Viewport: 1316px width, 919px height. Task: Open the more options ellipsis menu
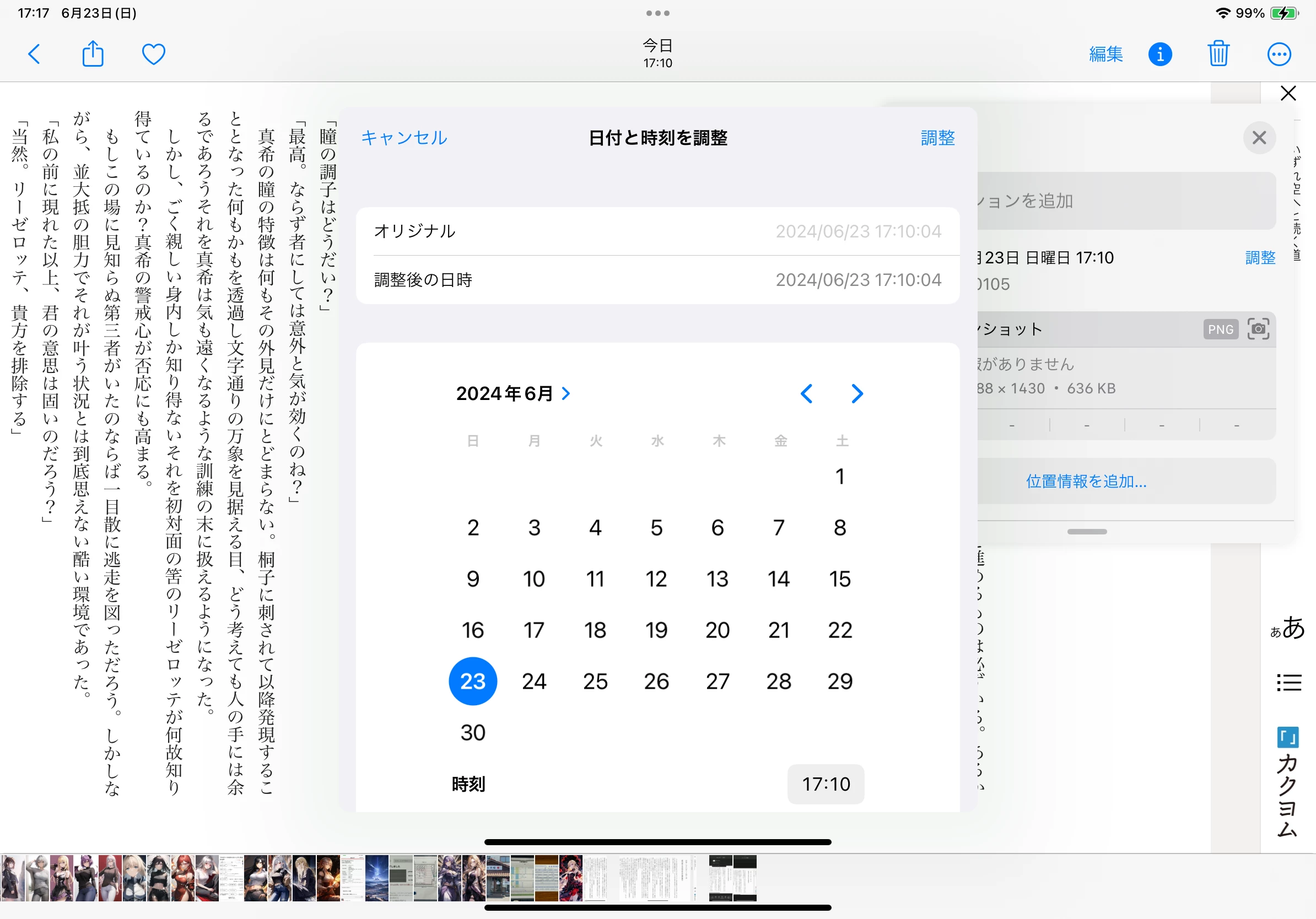click(1279, 55)
